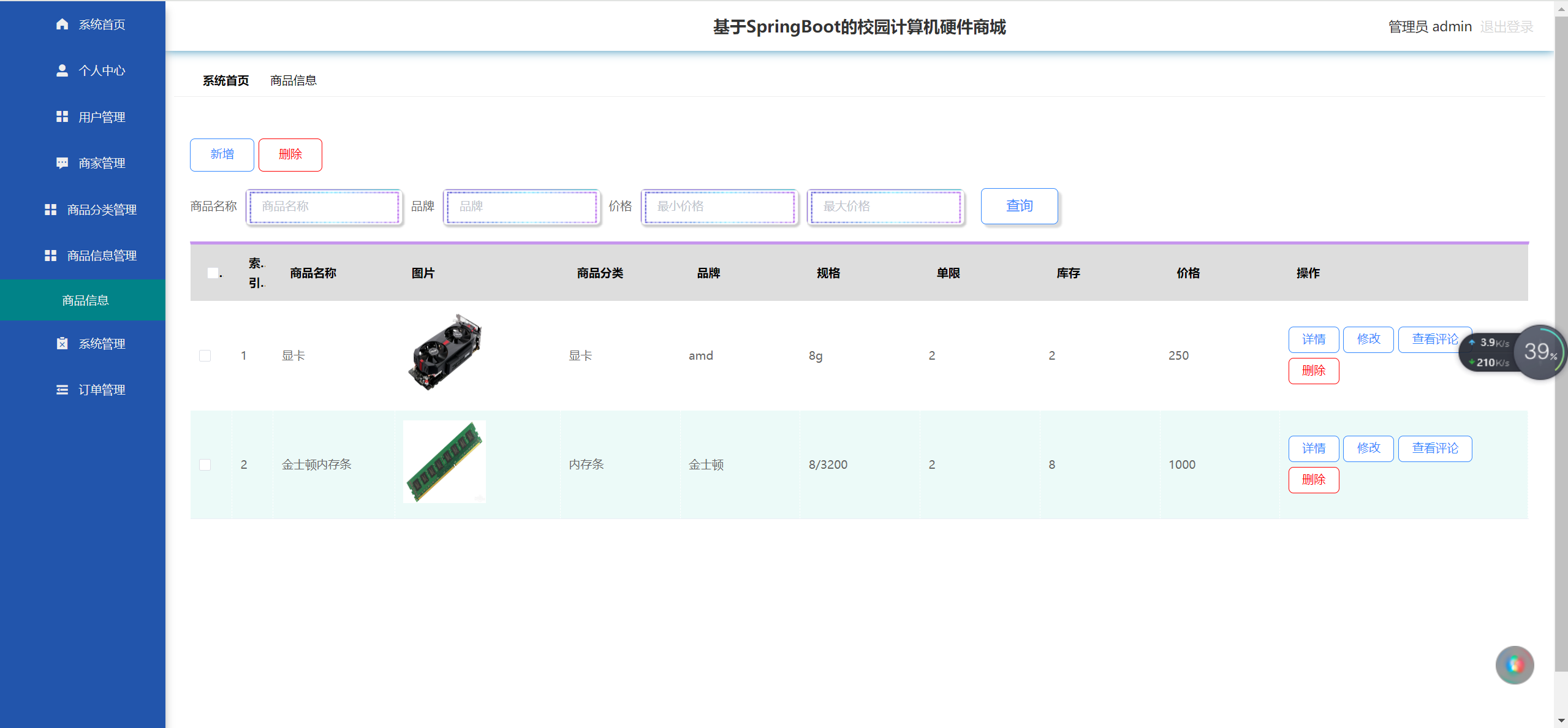The width and height of the screenshot is (1568, 728).
Task: Click 删除 for the 金士顿内存条 row
Action: [1313, 480]
